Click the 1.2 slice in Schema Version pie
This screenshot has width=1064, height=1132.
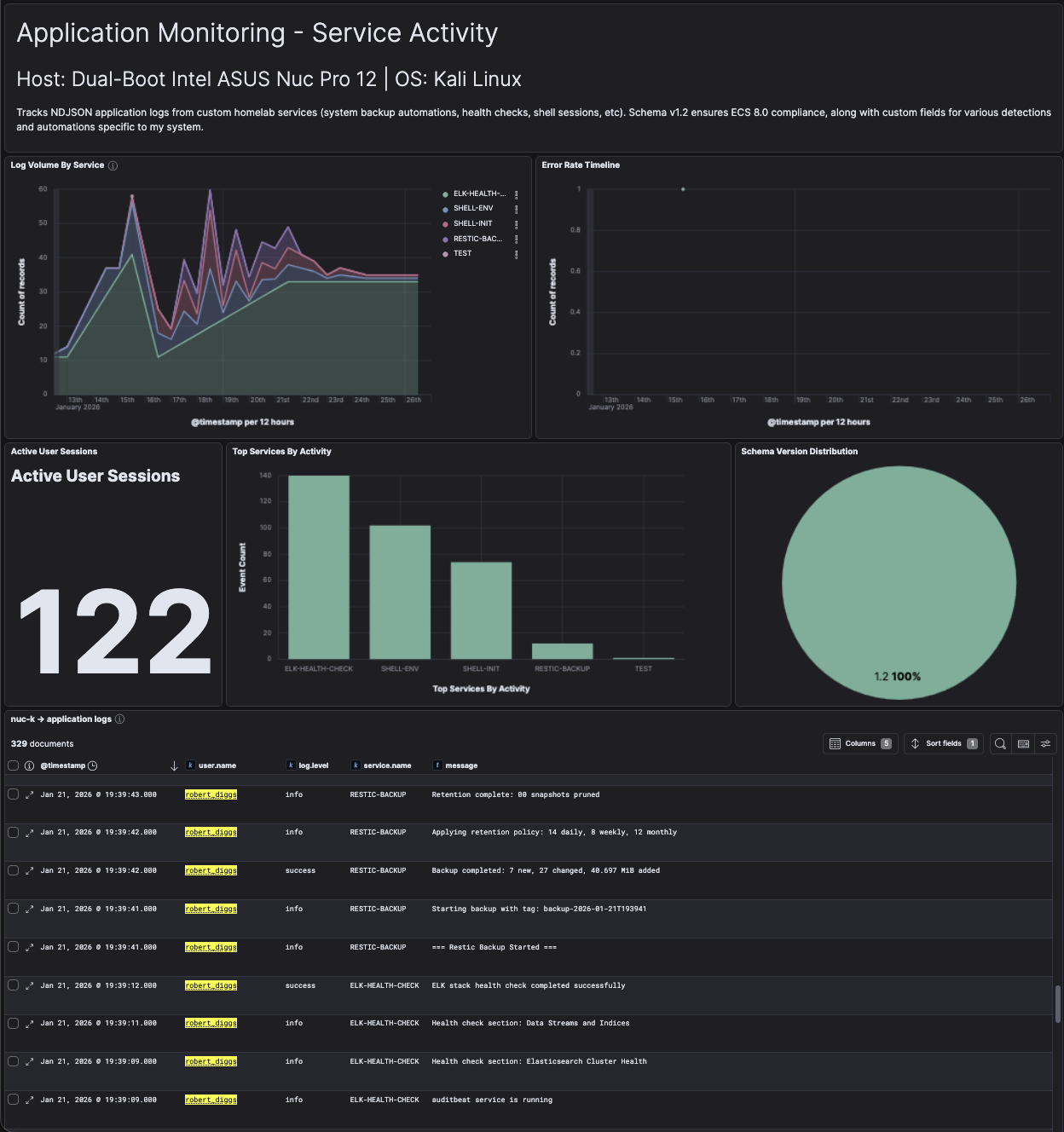click(898, 580)
